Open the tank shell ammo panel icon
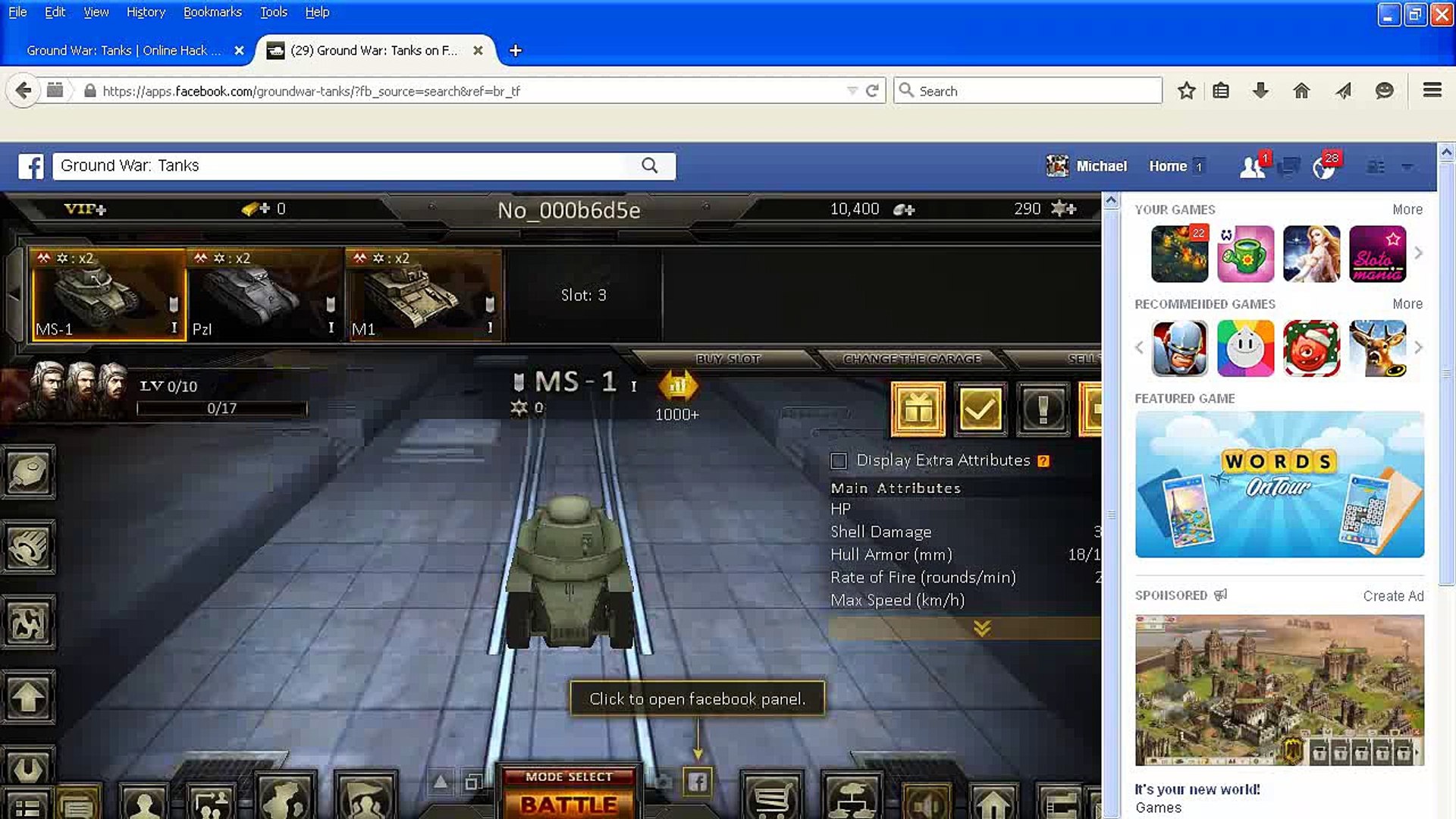 point(29,472)
